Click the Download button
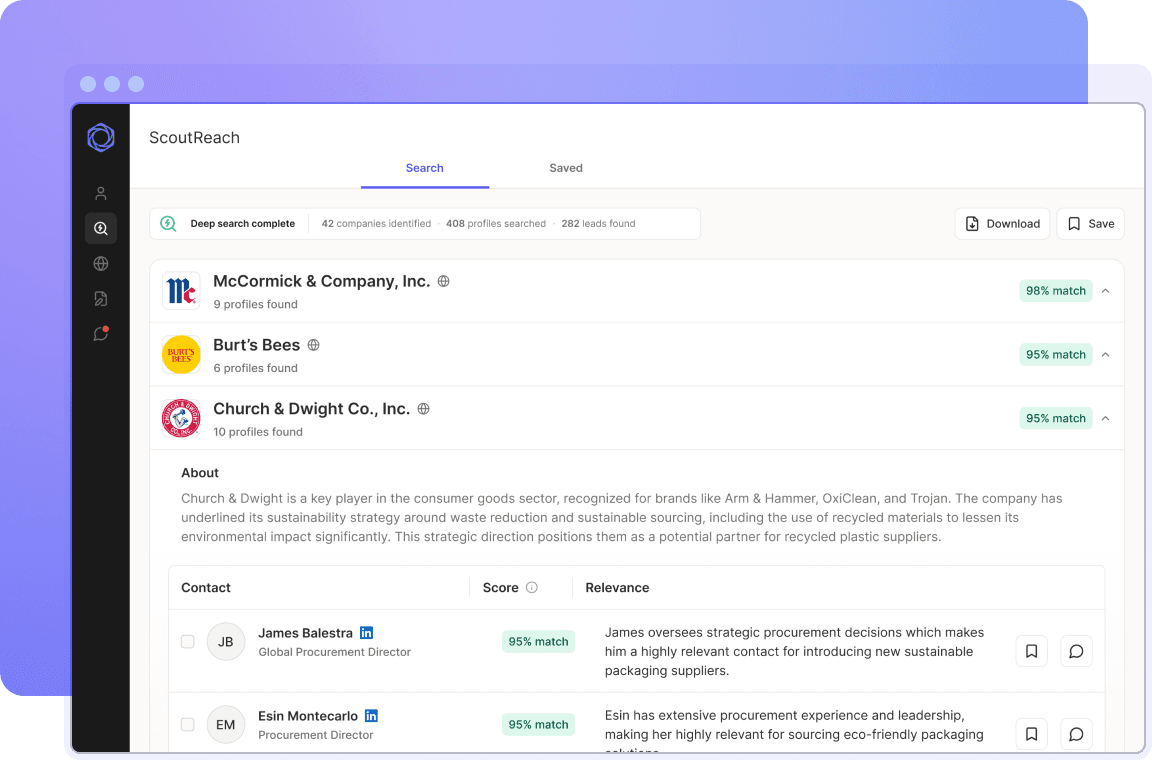The height and width of the screenshot is (760, 1152). point(1002,223)
